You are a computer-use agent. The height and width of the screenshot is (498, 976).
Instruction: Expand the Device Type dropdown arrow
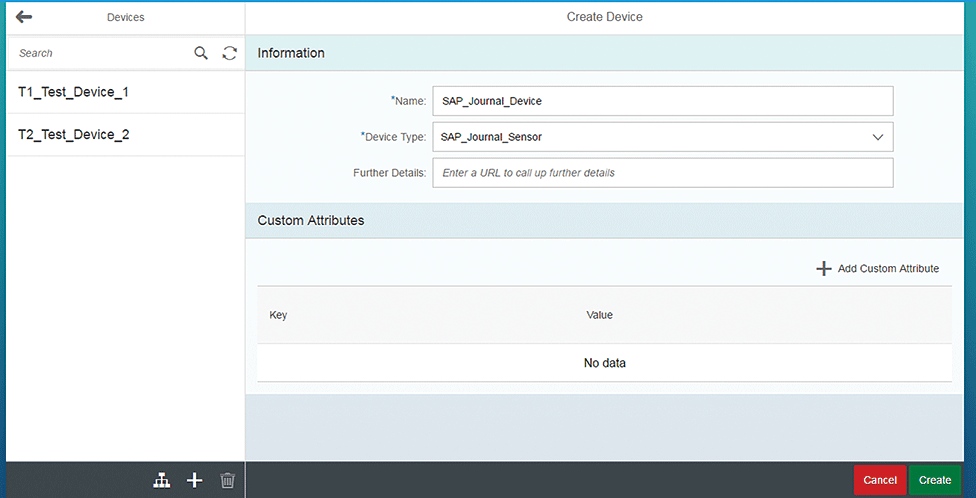(x=878, y=137)
